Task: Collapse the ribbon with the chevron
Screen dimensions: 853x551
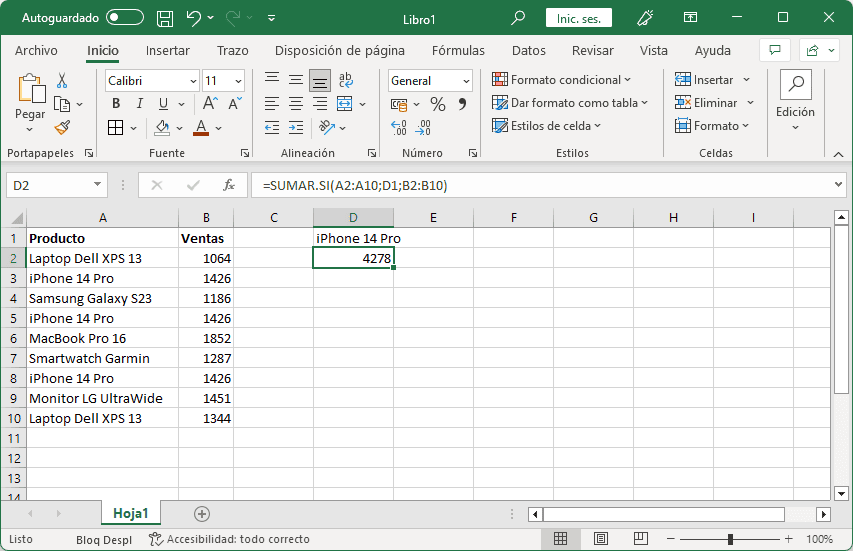Action: click(x=838, y=154)
